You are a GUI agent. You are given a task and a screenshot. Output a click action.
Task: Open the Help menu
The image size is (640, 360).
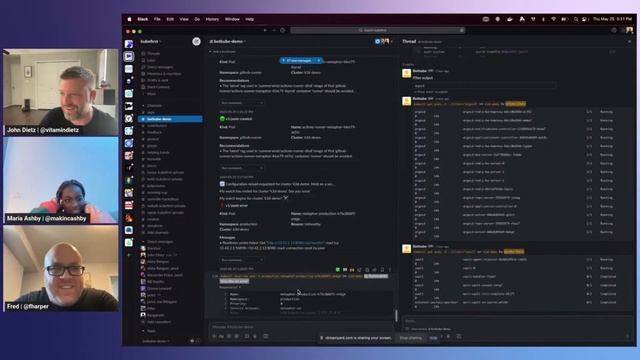click(x=249, y=19)
